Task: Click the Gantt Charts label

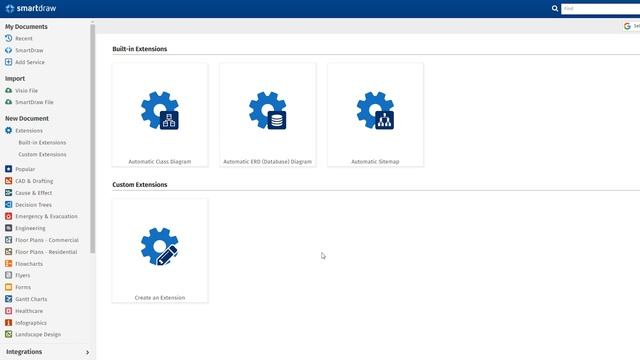Action: 31,299
